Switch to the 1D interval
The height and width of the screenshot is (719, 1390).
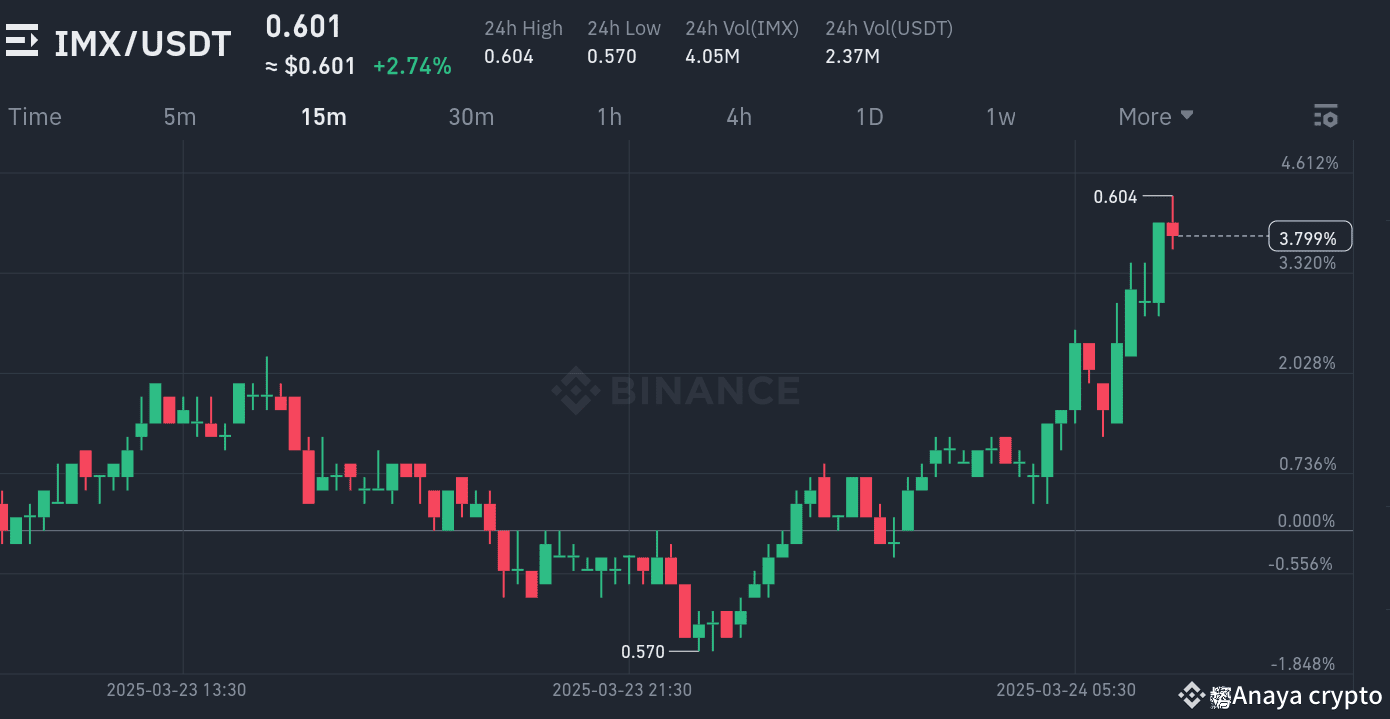pyautogui.click(x=869, y=116)
